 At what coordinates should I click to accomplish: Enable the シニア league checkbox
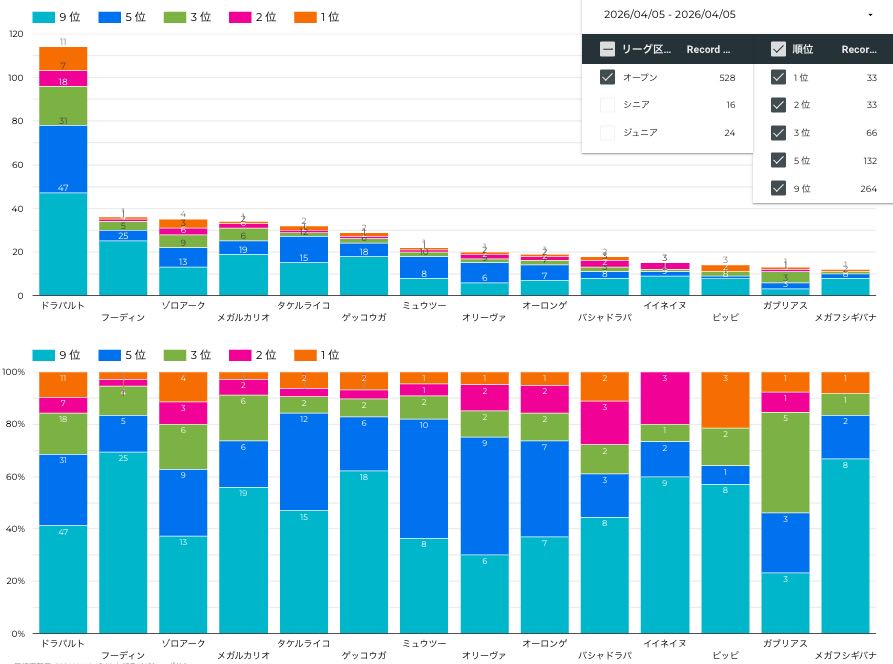[x=607, y=105]
